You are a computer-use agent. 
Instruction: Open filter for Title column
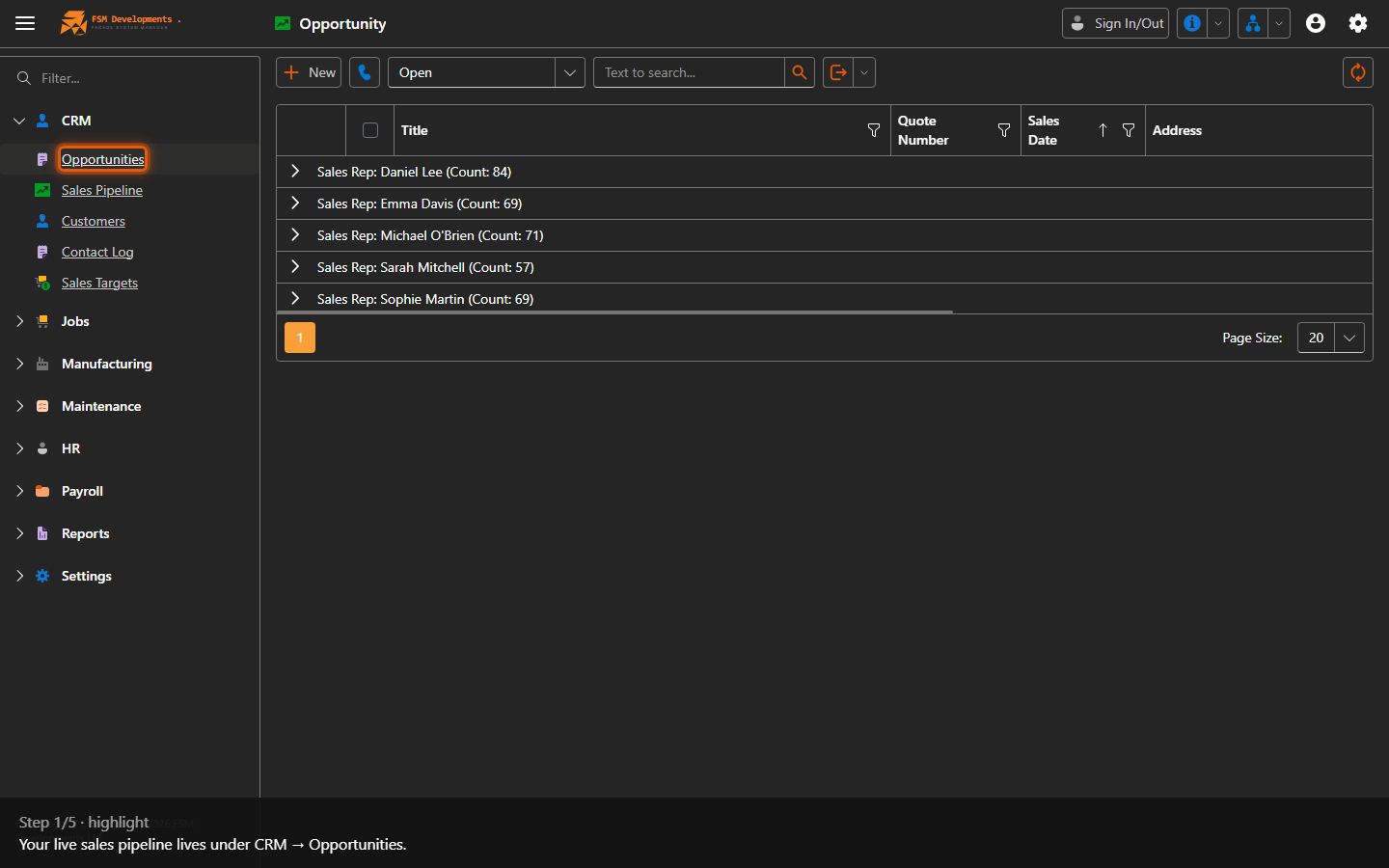[874, 130]
